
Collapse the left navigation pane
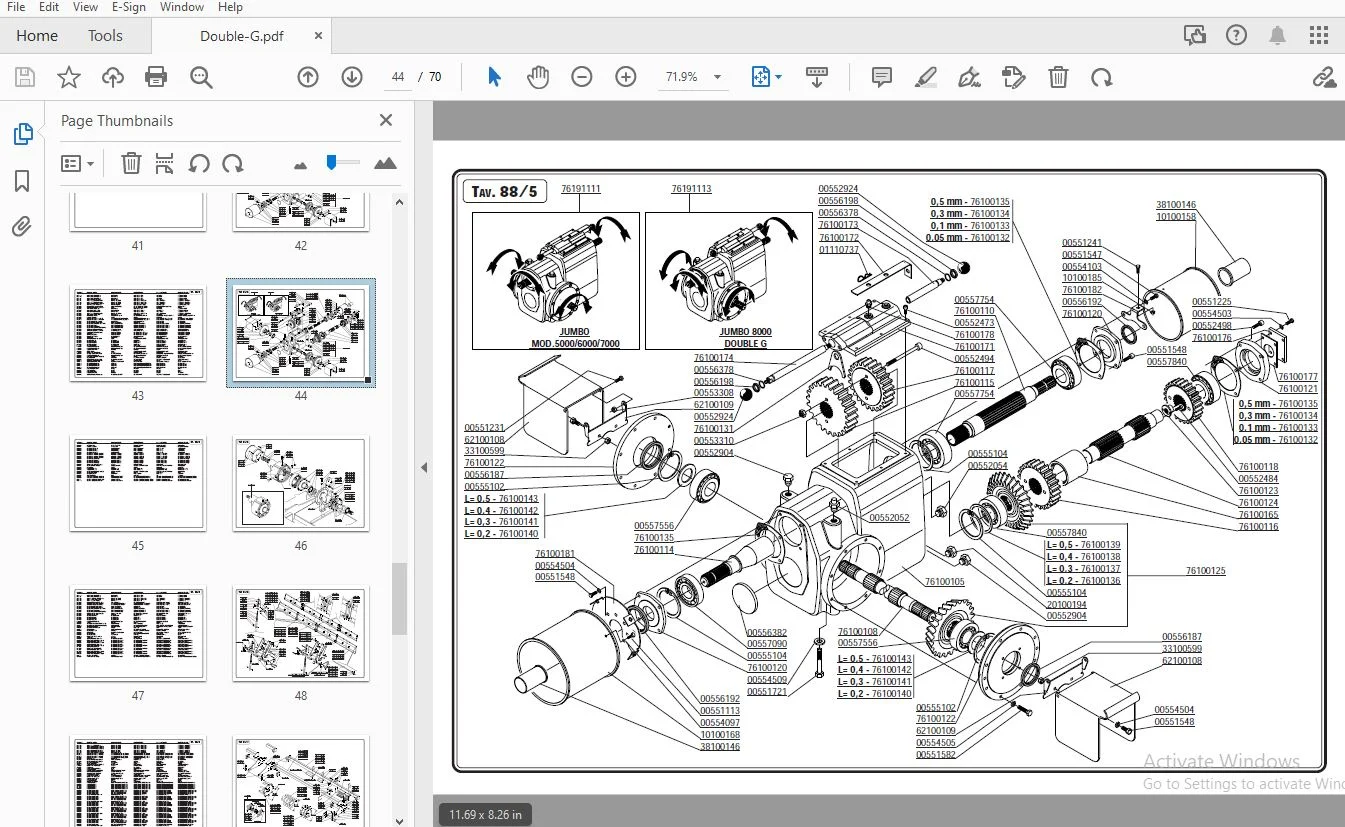click(424, 467)
